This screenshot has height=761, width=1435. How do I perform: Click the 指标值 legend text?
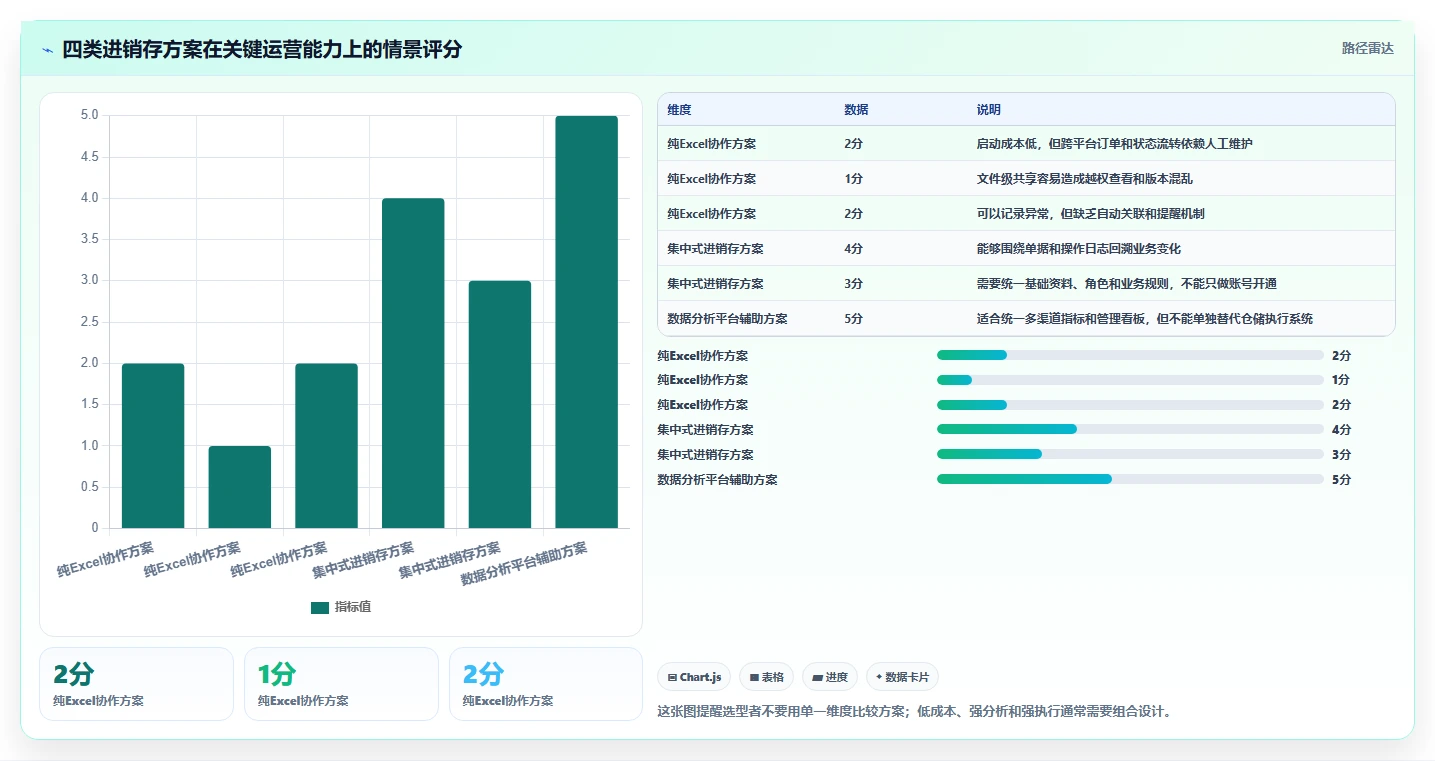point(353,607)
